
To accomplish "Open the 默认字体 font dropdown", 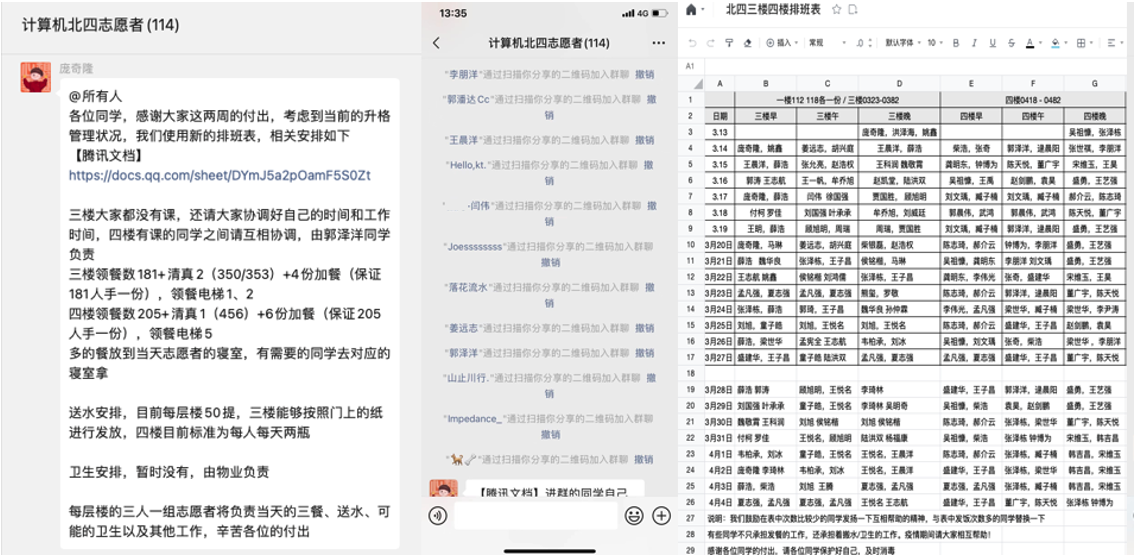I will pos(900,43).
